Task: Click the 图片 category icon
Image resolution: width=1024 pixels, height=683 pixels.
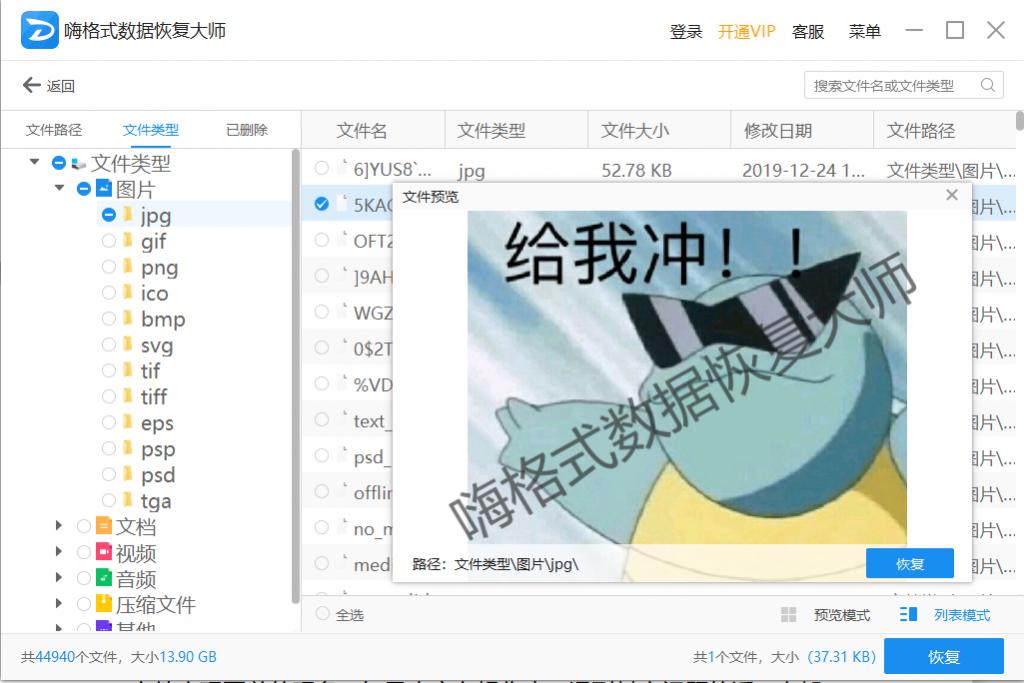Action: click(104, 188)
